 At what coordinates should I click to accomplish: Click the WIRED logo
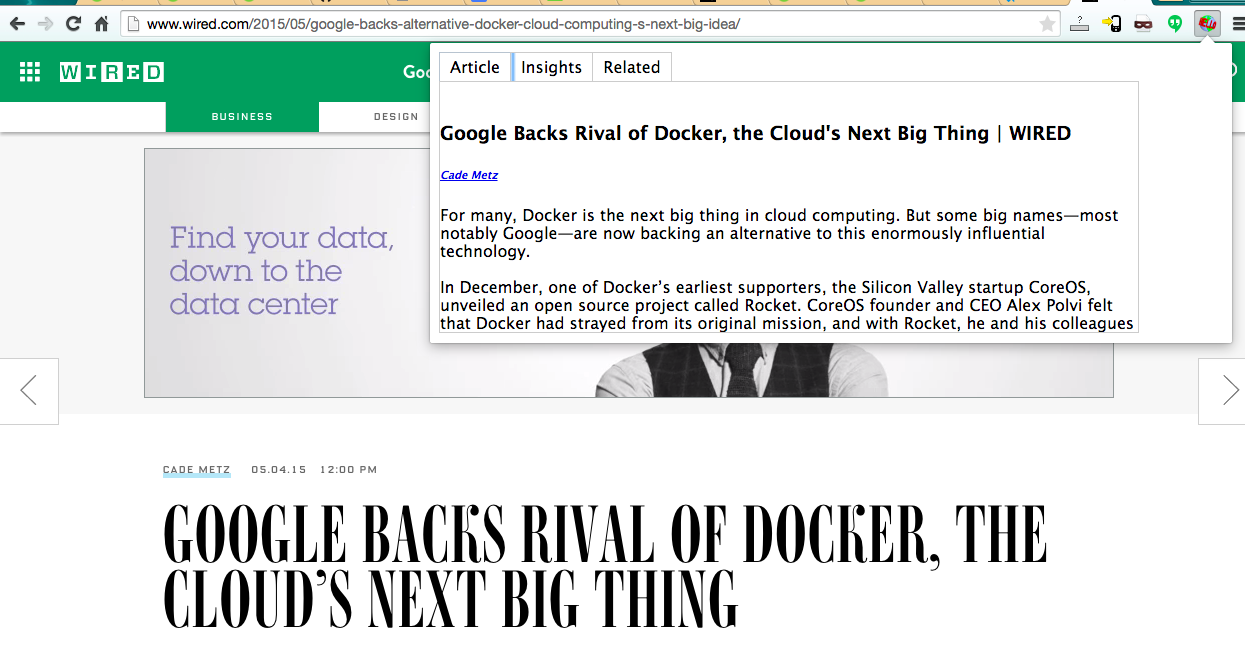pyautogui.click(x=112, y=72)
